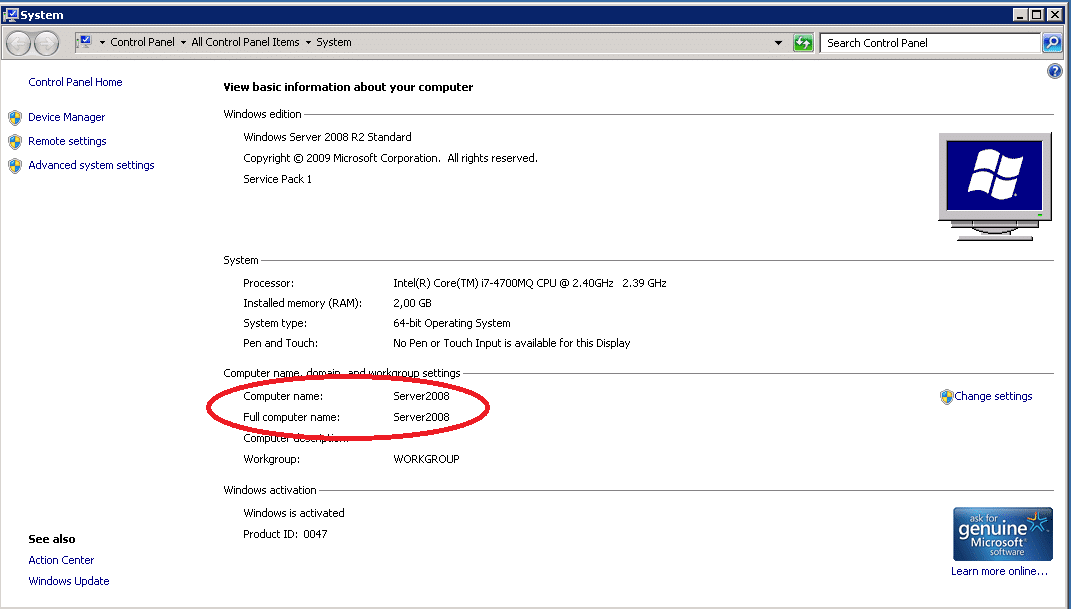Viewport: 1071px width, 609px height.
Task: Click shield icon beside Advanced system settings
Action: [15, 165]
